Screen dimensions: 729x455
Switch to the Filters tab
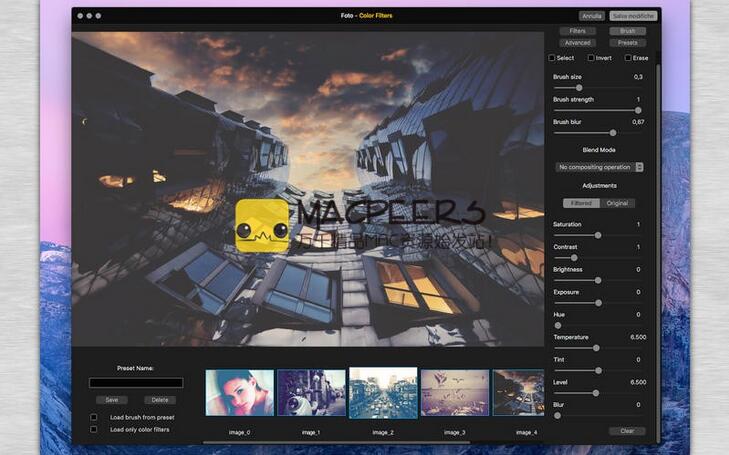[577, 32]
